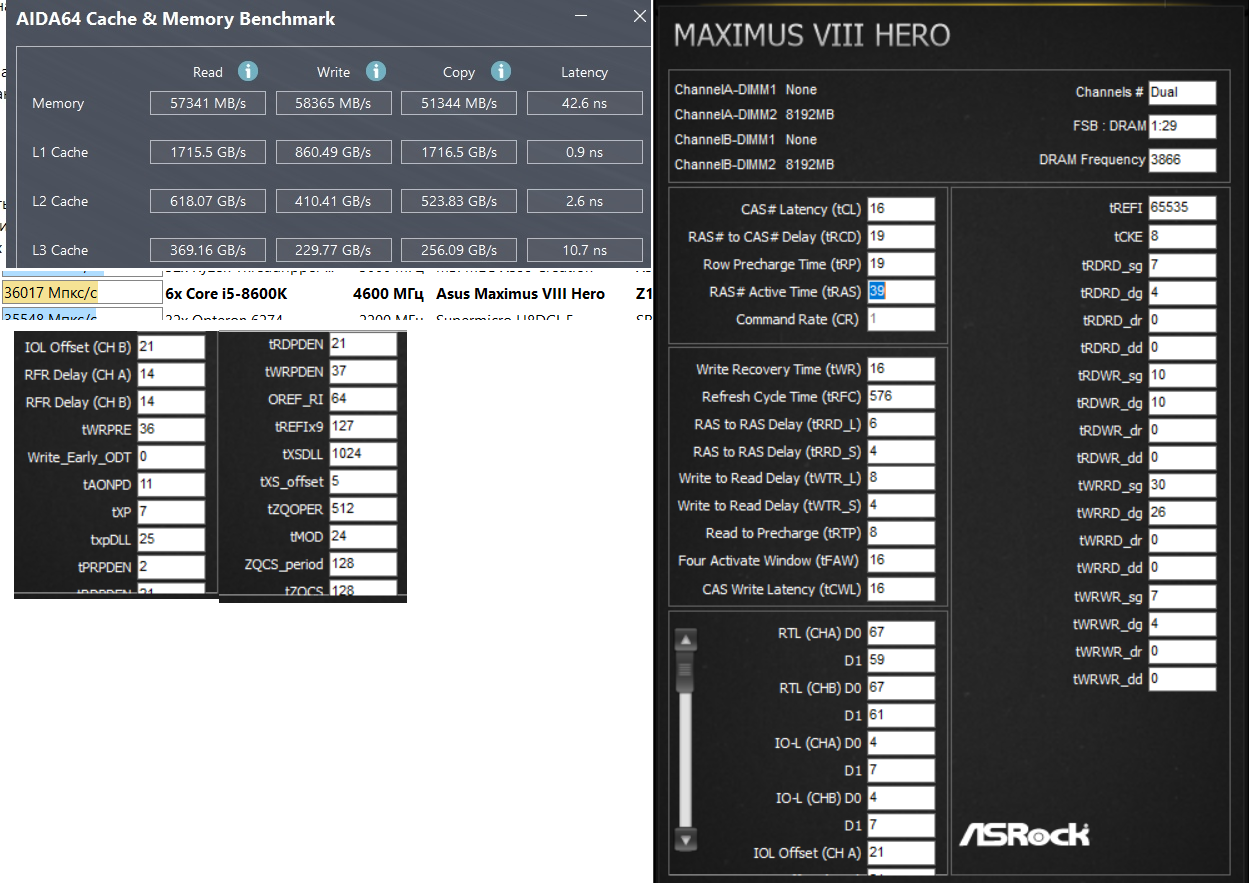Viewport: 1249px width, 887px height.
Task: Click the scrollbar up arrow in timing panel
Action: tap(686, 641)
